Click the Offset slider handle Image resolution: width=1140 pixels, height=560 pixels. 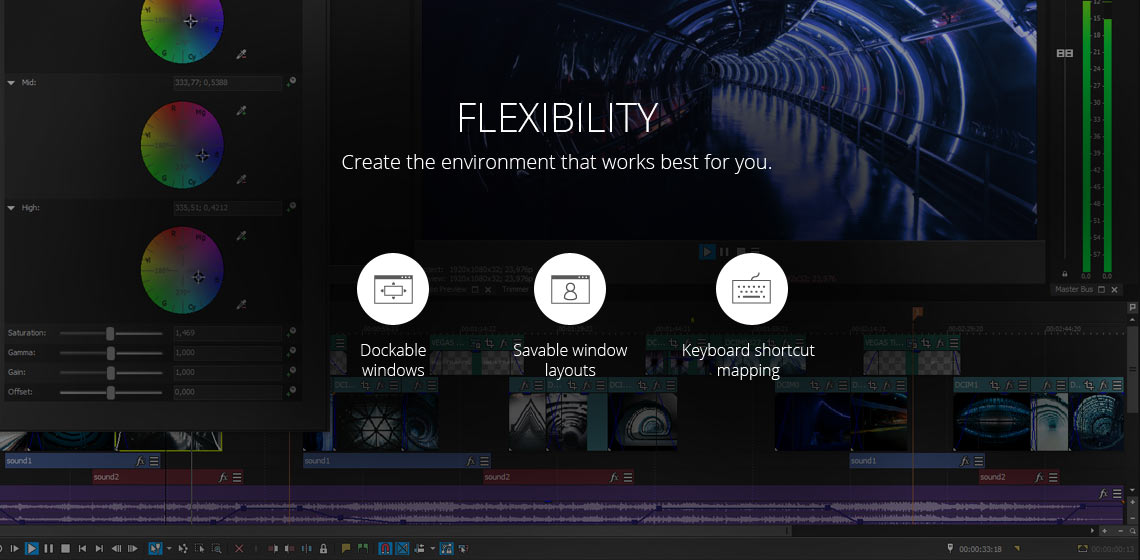pos(111,392)
